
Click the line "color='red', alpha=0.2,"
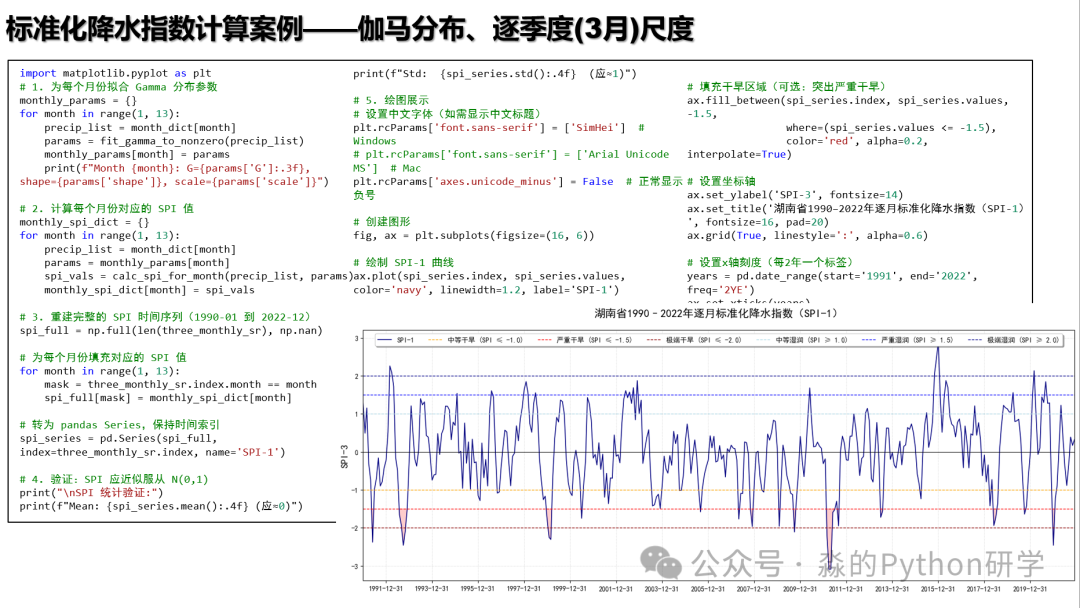pyautogui.click(x=856, y=141)
